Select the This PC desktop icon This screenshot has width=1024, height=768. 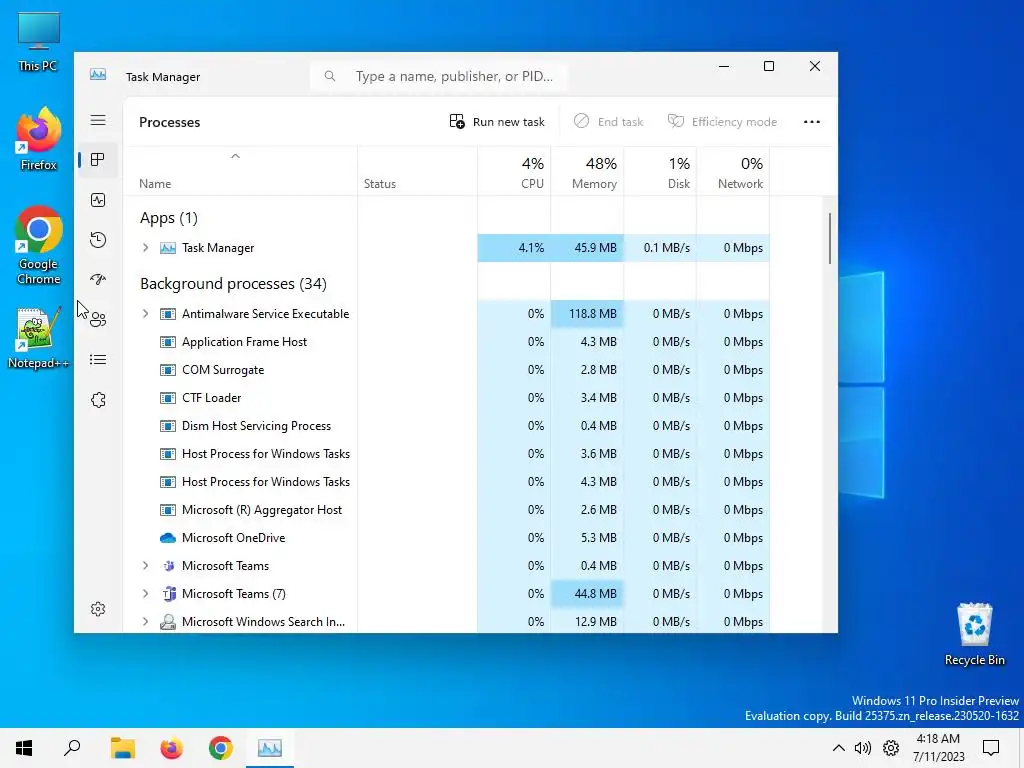click(x=38, y=42)
